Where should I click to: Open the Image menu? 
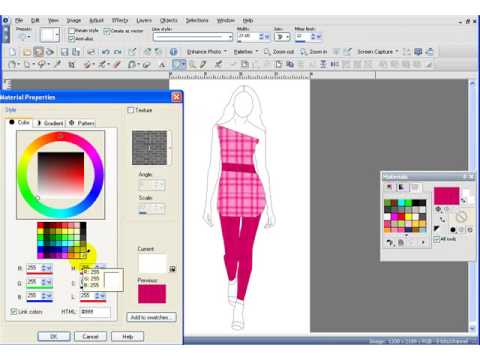(74, 20)
